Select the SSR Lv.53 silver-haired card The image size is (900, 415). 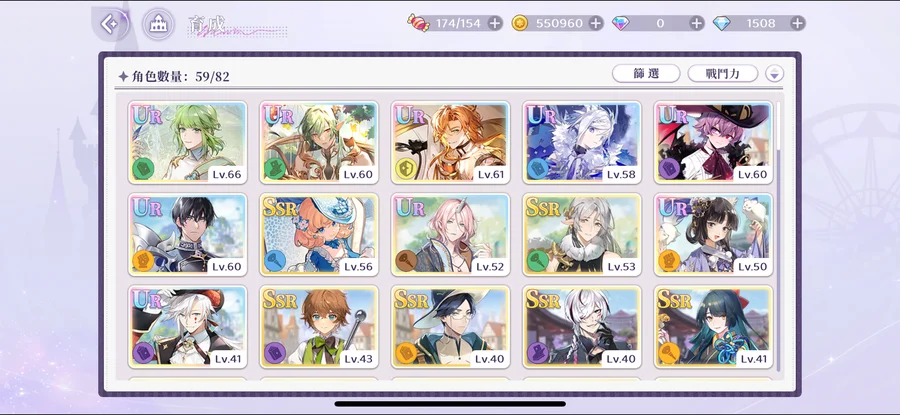point(582,234)
